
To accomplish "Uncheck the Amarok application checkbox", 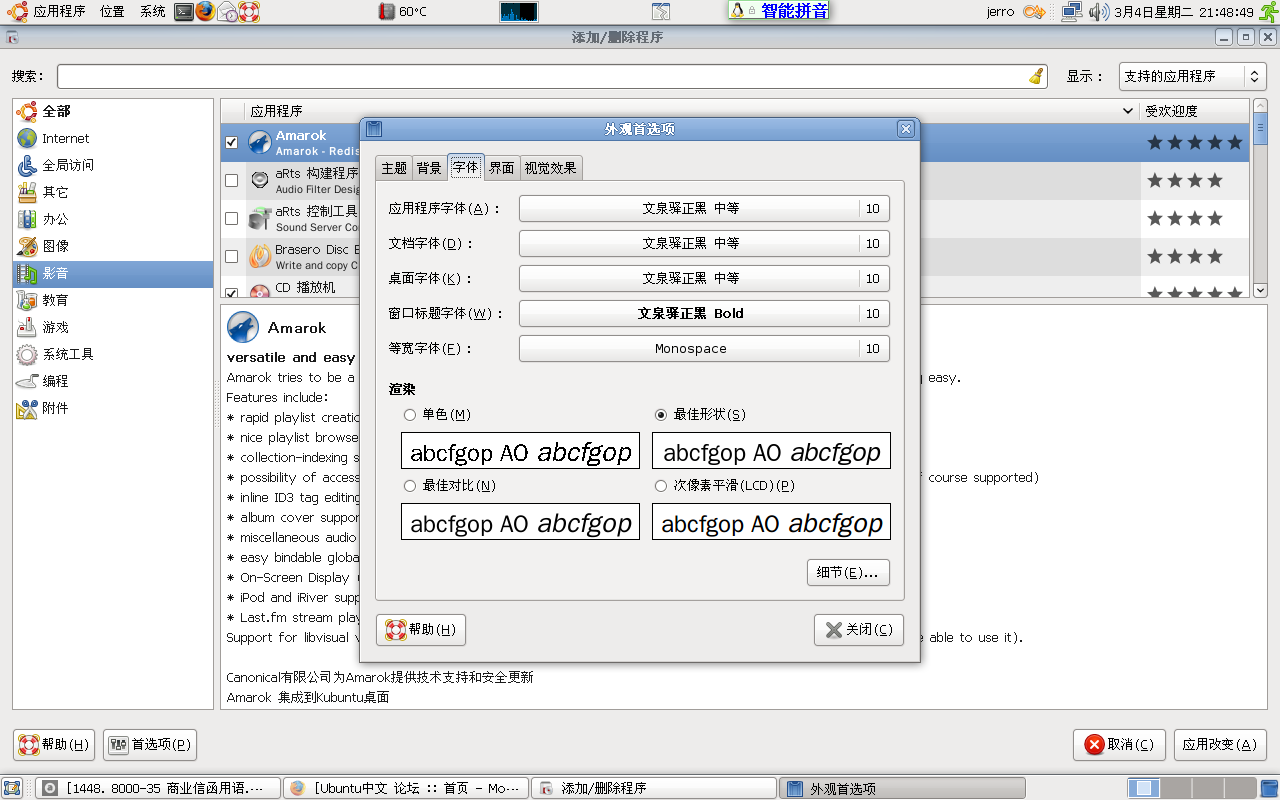I will [x=232, y=143].
